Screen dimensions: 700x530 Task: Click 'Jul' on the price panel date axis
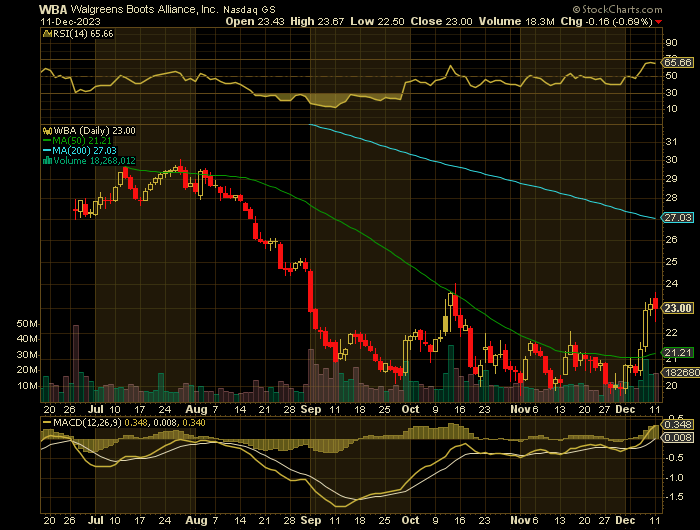click(x=96, y=409)
